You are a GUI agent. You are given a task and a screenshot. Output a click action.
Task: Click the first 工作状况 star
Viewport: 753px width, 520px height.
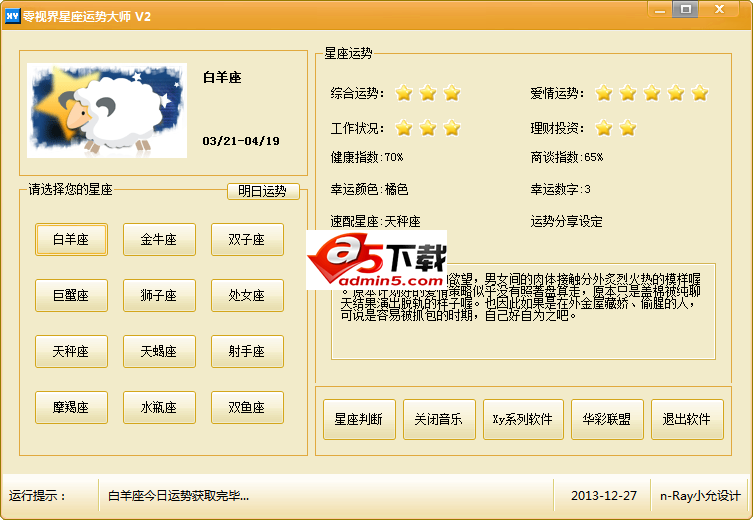pos(404,128)
